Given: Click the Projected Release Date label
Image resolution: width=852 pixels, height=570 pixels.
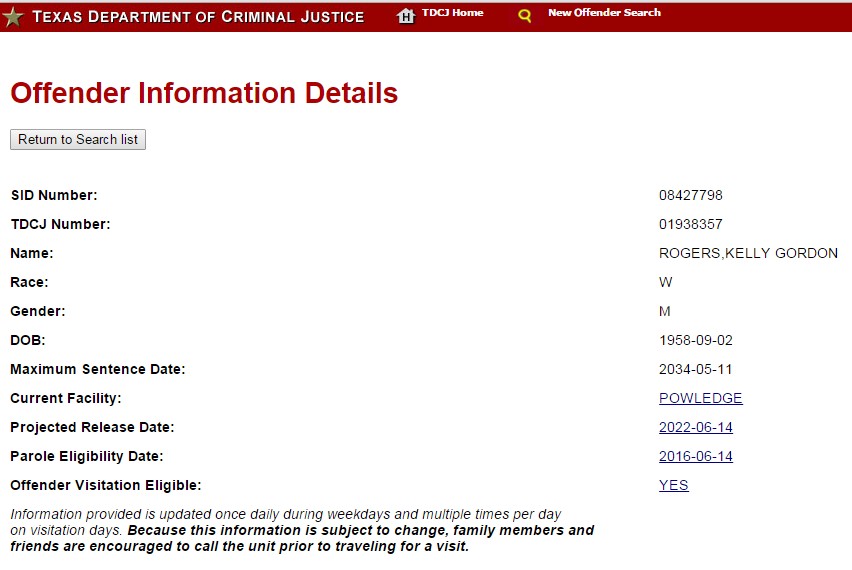Looking at the screenshot, I should tap(92, 428).
